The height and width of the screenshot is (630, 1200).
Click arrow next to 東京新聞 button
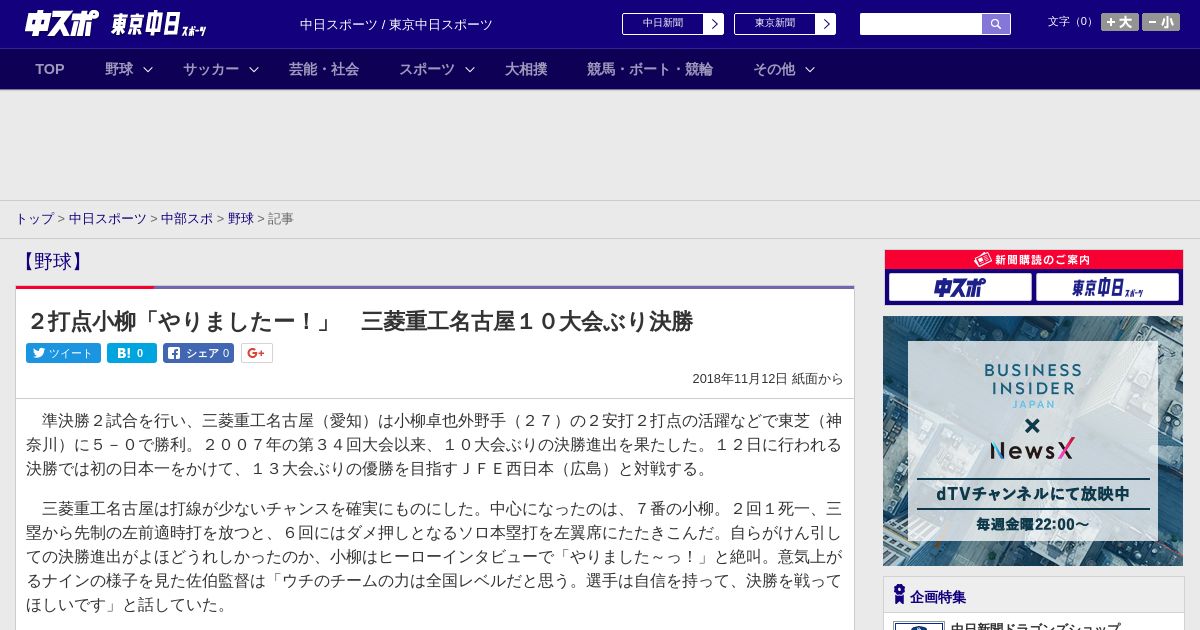tap(825, 24)
